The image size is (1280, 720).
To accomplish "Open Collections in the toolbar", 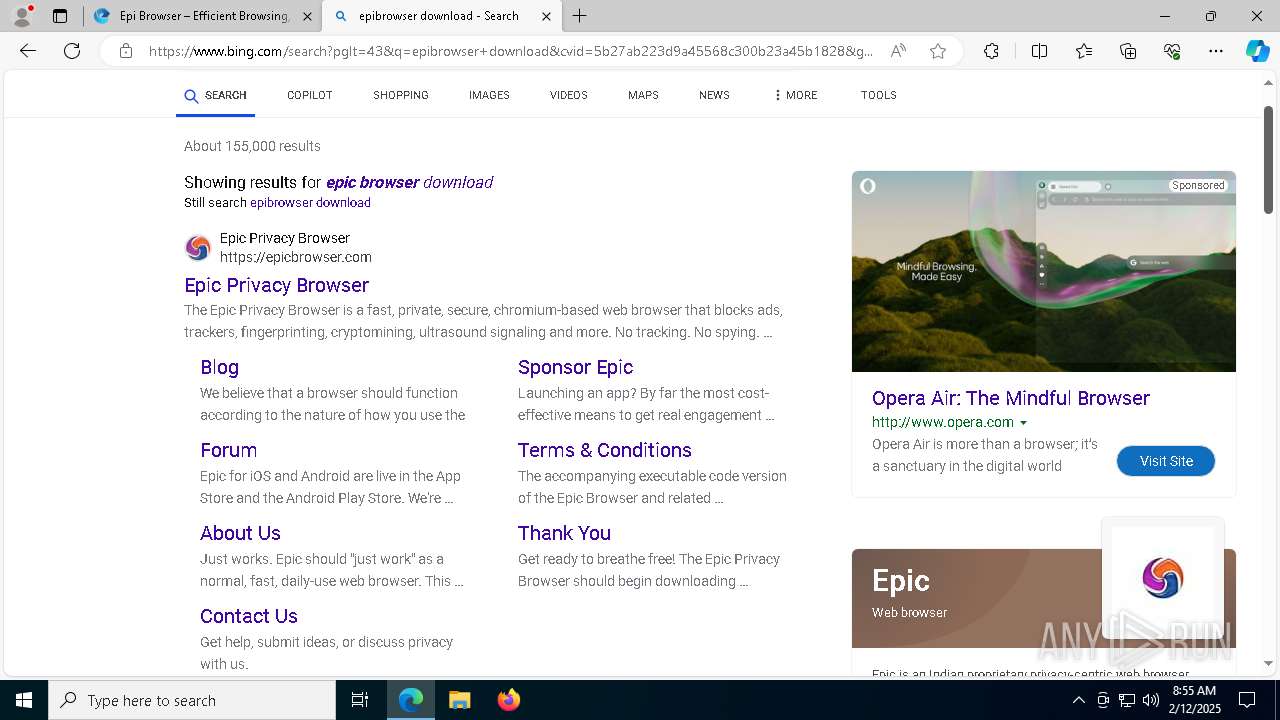I will click(1128, 51).
